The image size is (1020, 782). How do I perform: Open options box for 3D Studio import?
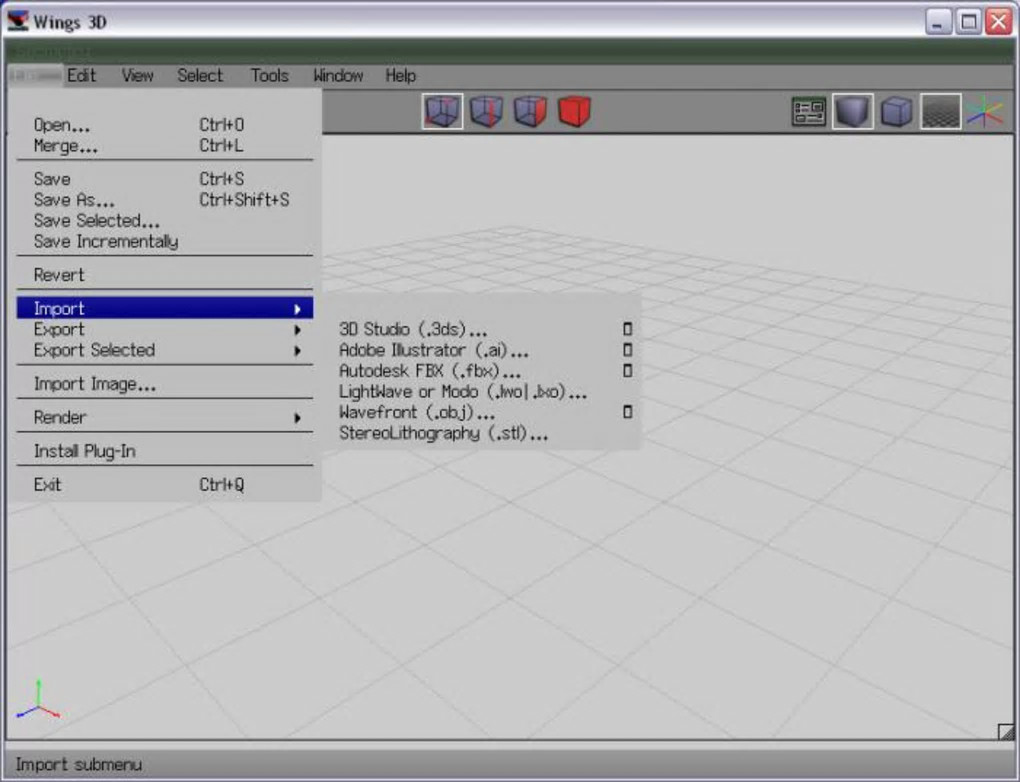click(627, 329)
